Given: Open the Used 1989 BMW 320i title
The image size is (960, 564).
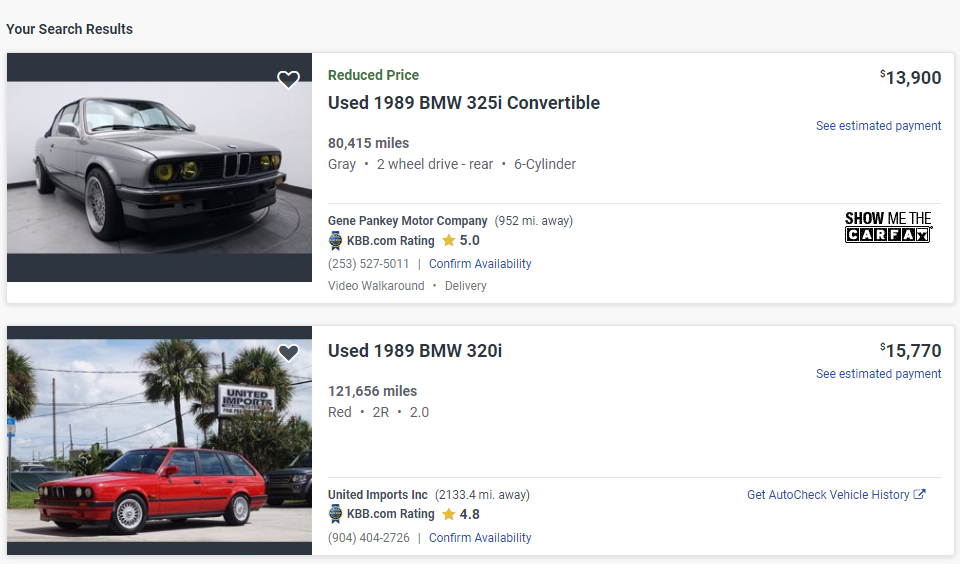Looking at the screenshot, I should 415,351.
